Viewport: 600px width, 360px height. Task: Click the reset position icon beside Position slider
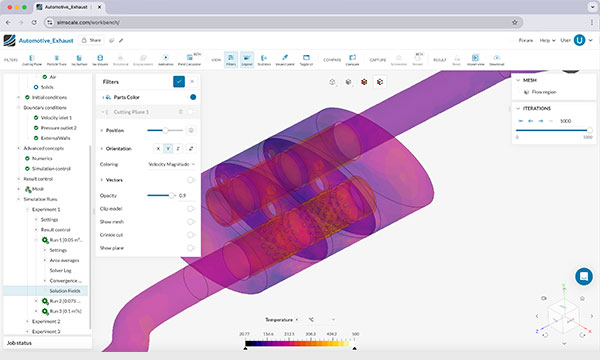pyautogui.click(x=191, y=130)
